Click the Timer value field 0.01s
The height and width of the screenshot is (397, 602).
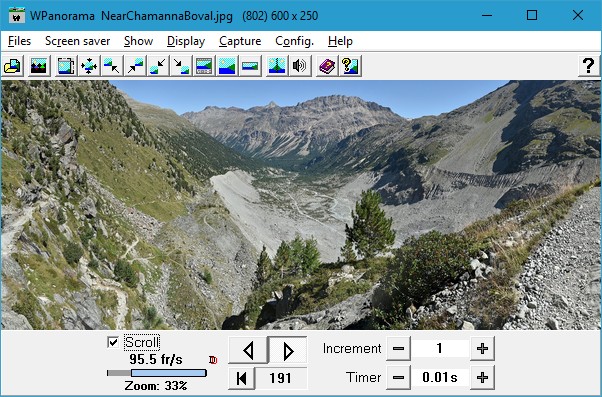coord(440,377)
